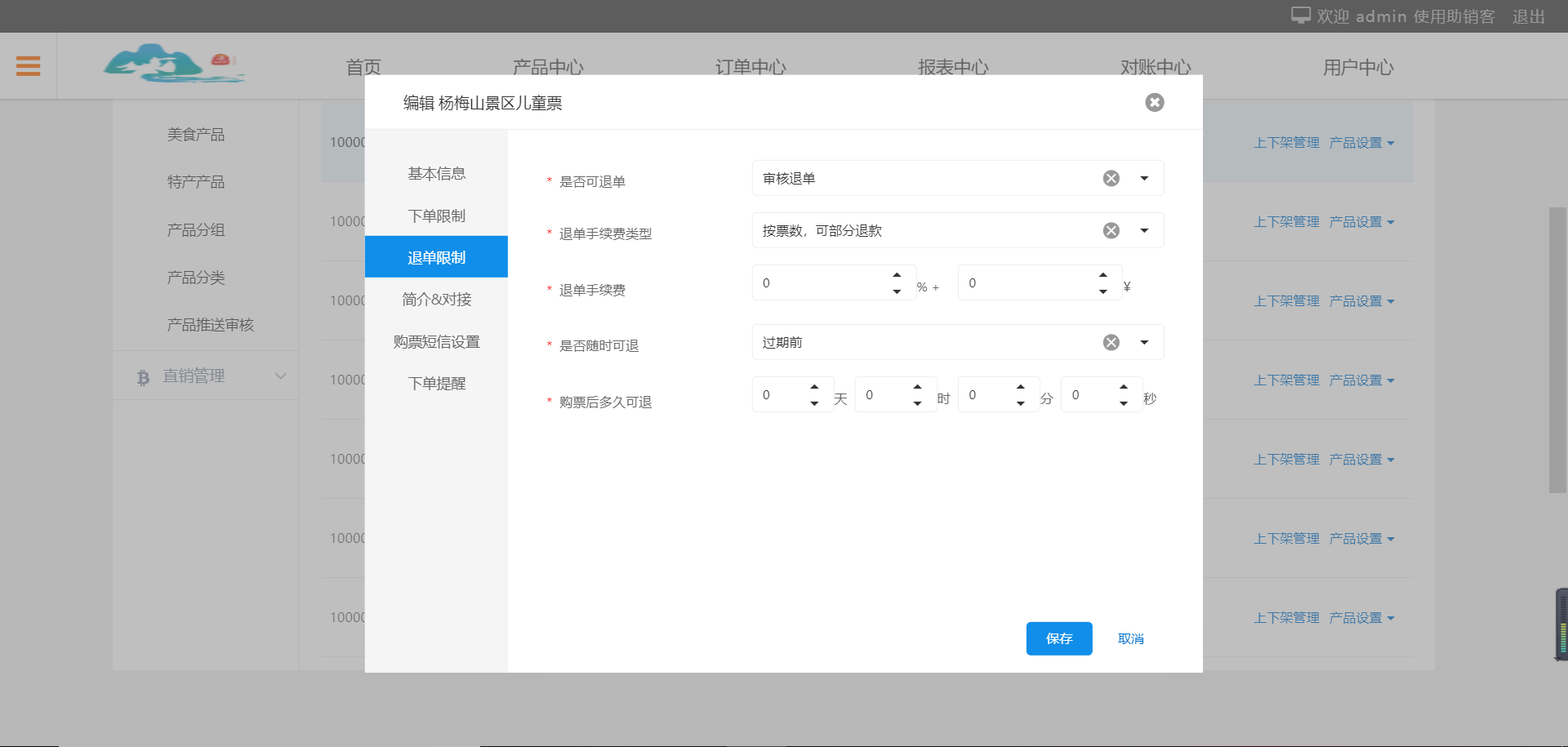Screen dimensions: 1568x747
Task: Click 退出 to log out
Action: tap(1528, 16)
